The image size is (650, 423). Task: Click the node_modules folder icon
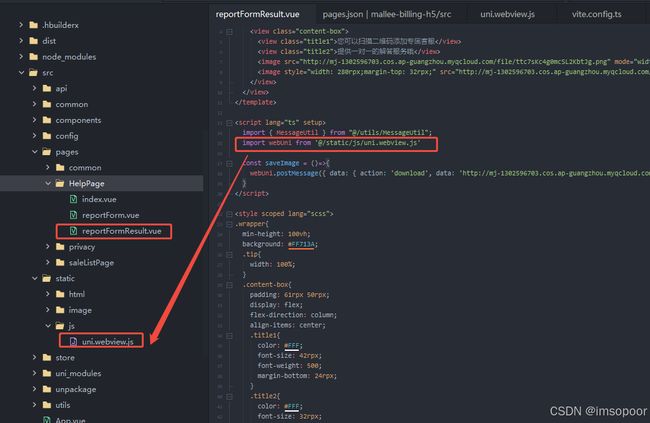coord(34,56)
